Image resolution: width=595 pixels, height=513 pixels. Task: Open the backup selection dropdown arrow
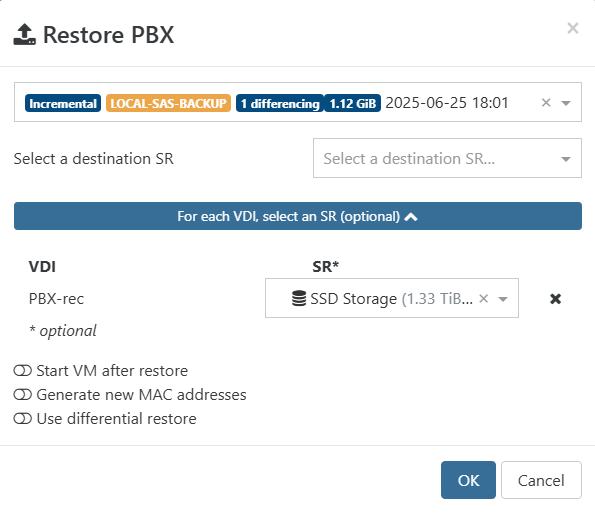[566, 103]
